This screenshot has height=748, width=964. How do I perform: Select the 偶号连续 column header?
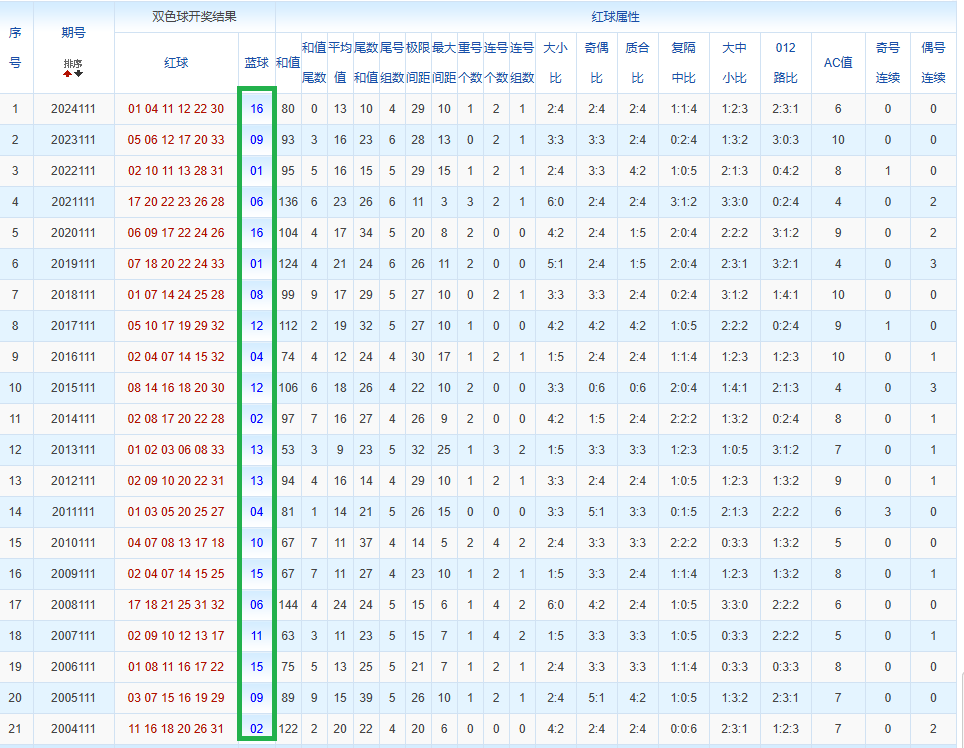point(933,63)
